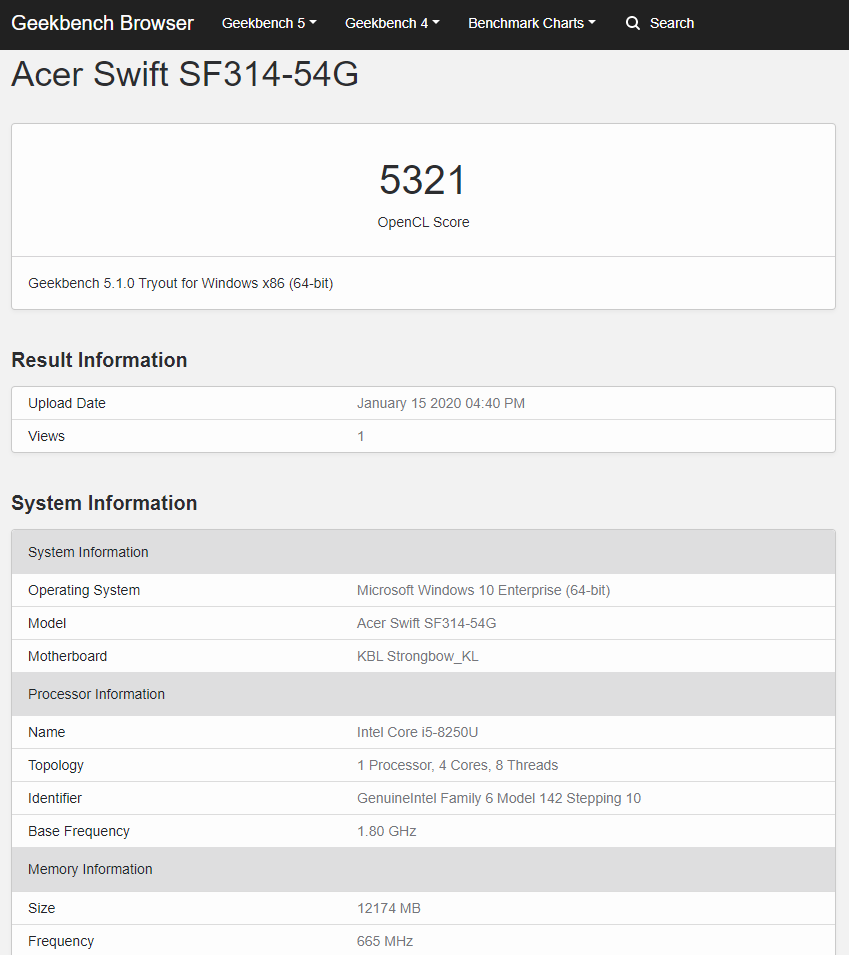Select the 1.80 GHz base frequency value
Viewport: 849px width, 955px height.
pyautogui.click(x=387, y=831)
